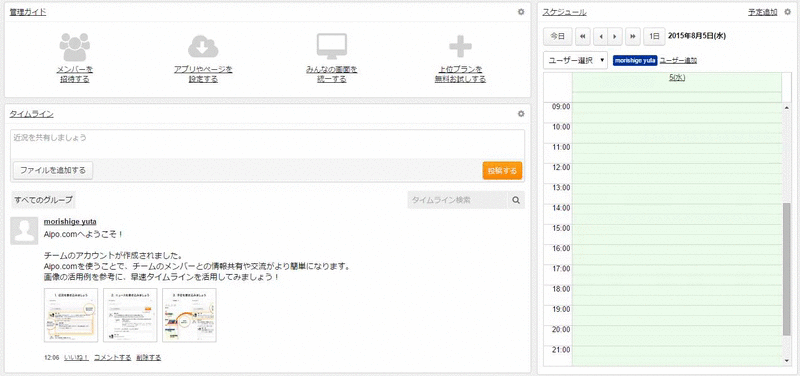Click the 投稿する orange button
The image size is (800, 376).
coord(503,170)
